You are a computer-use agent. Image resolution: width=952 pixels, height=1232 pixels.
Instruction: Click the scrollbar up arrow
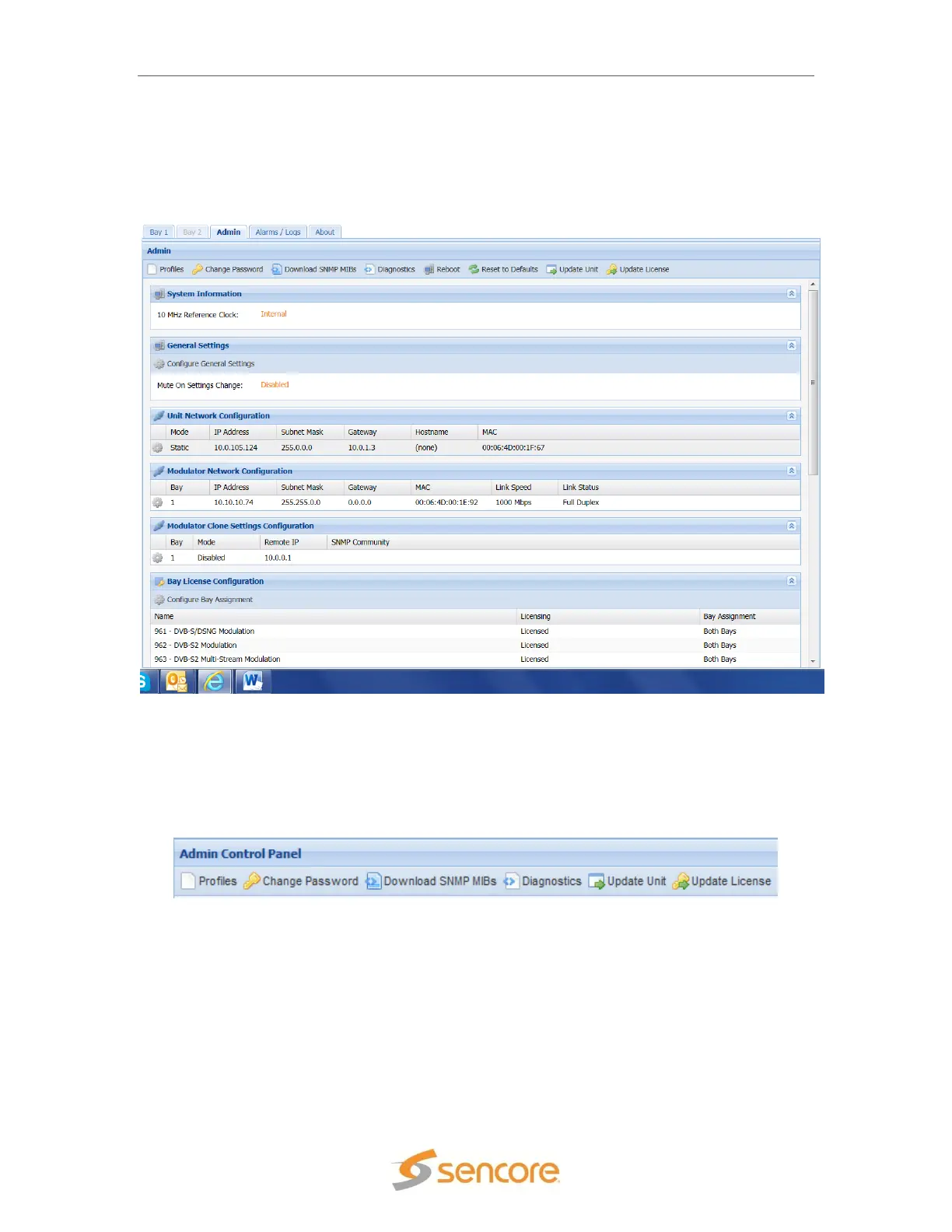click(814, 285)
